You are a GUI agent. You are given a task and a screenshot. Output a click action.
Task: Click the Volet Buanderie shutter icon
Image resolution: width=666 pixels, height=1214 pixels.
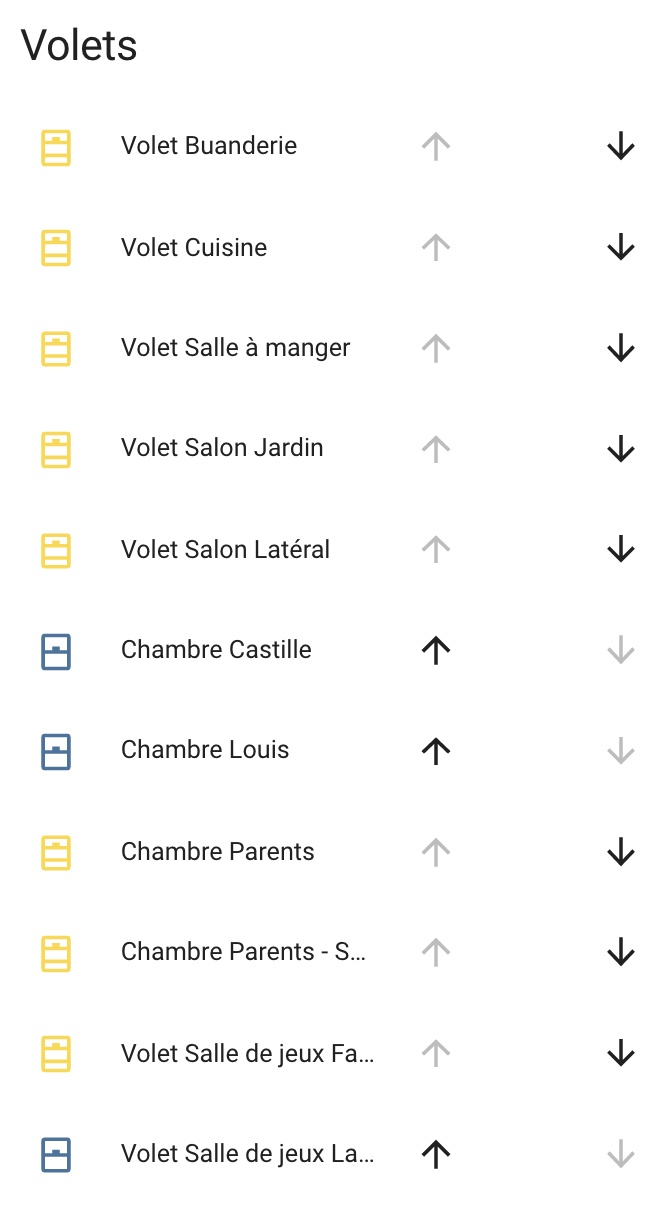(56, 147)
